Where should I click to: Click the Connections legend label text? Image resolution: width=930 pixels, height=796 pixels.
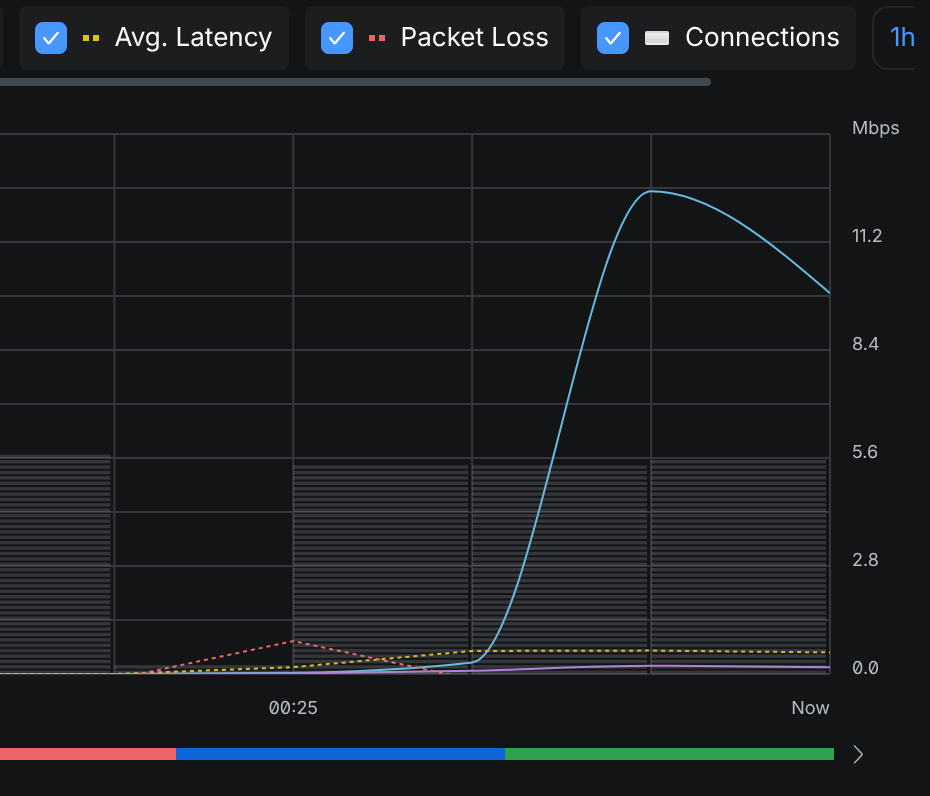762,38
